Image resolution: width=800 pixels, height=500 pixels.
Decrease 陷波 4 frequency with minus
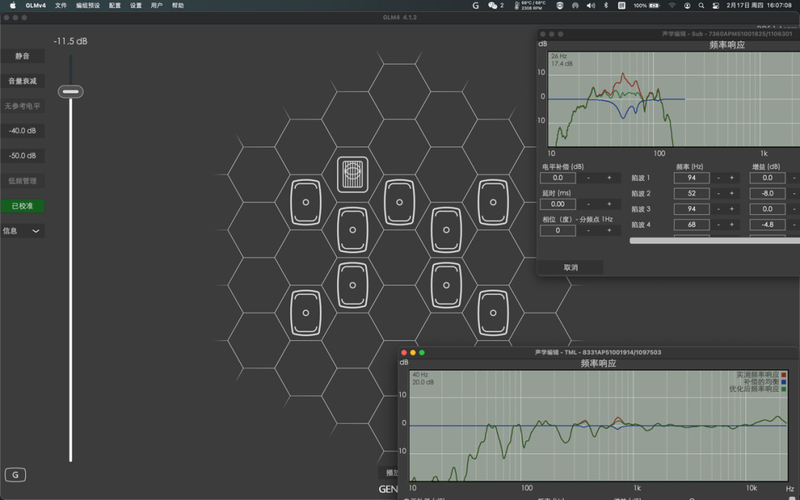[x=718, y=224]
